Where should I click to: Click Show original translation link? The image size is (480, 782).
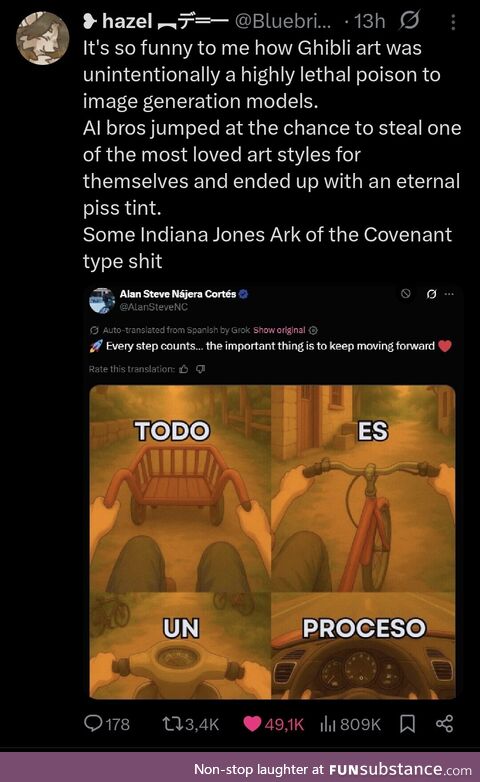[279, 330]
